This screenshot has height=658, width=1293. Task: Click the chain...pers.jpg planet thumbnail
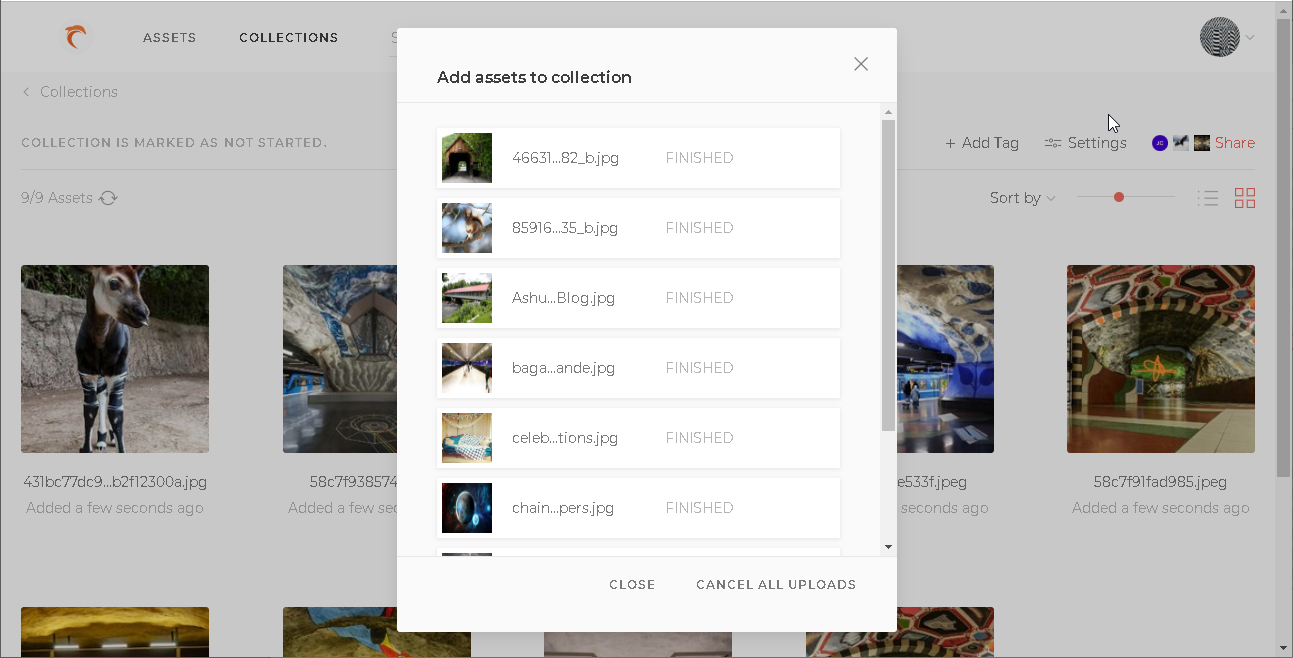(x=467, y=508)
